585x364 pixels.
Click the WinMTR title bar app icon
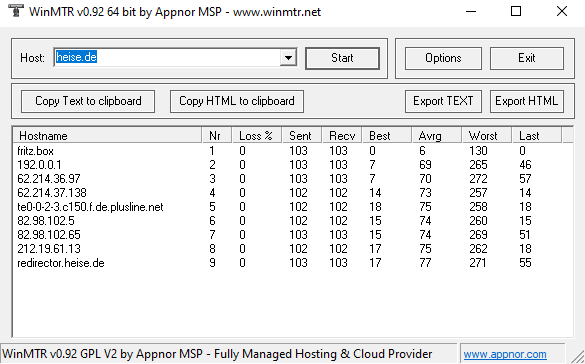click(16, 11)
